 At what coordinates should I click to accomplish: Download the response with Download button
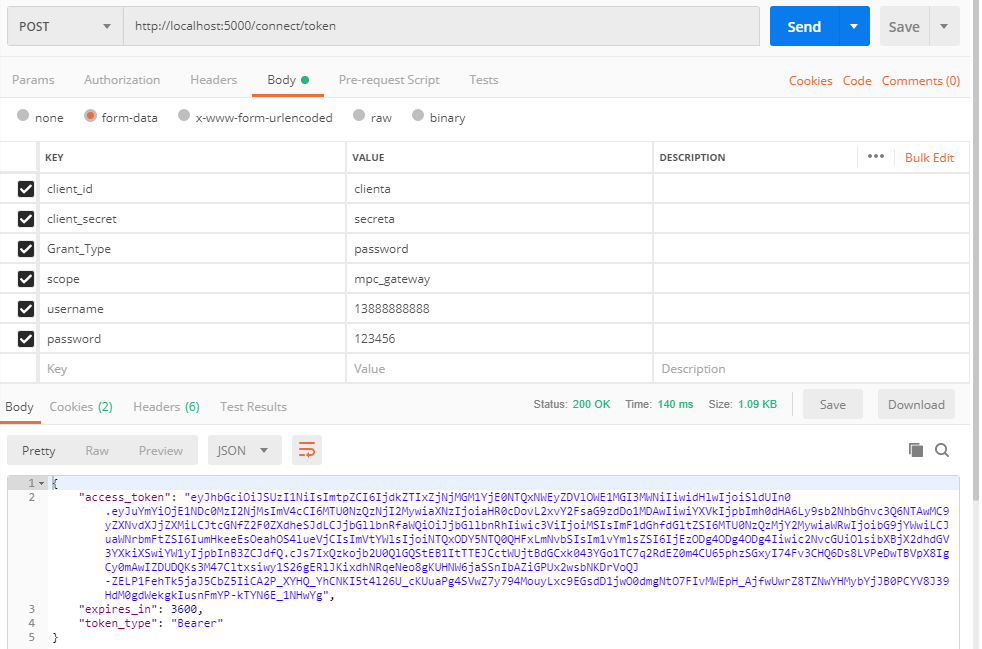pos(915,404)
